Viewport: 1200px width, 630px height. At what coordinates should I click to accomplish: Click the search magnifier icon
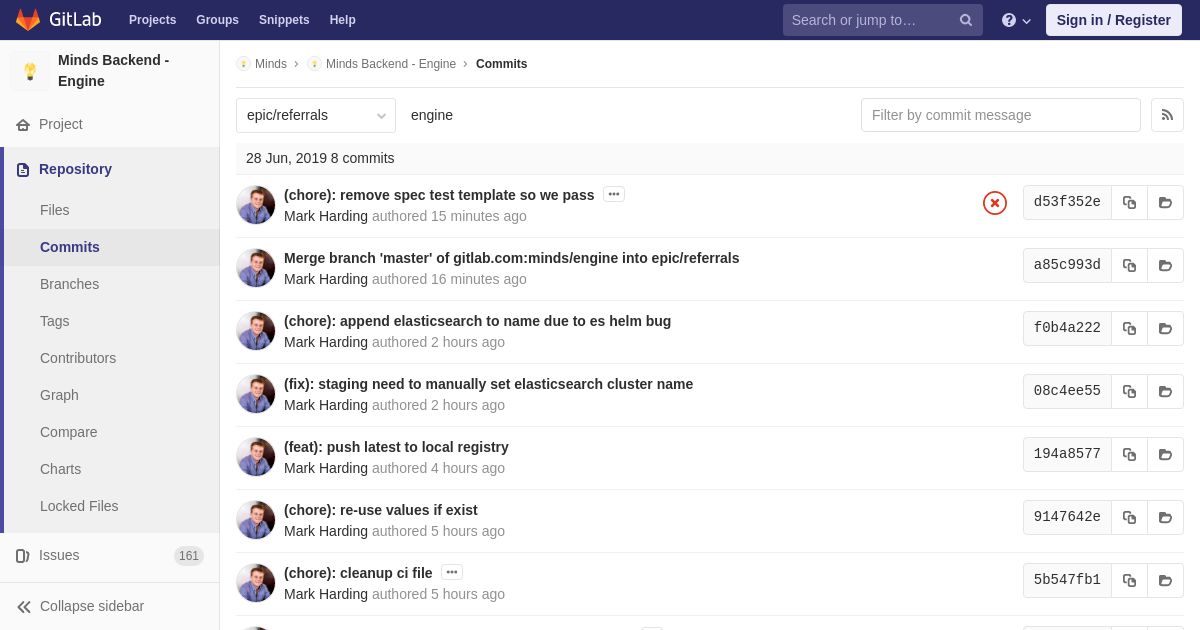(x=966, y=20)
